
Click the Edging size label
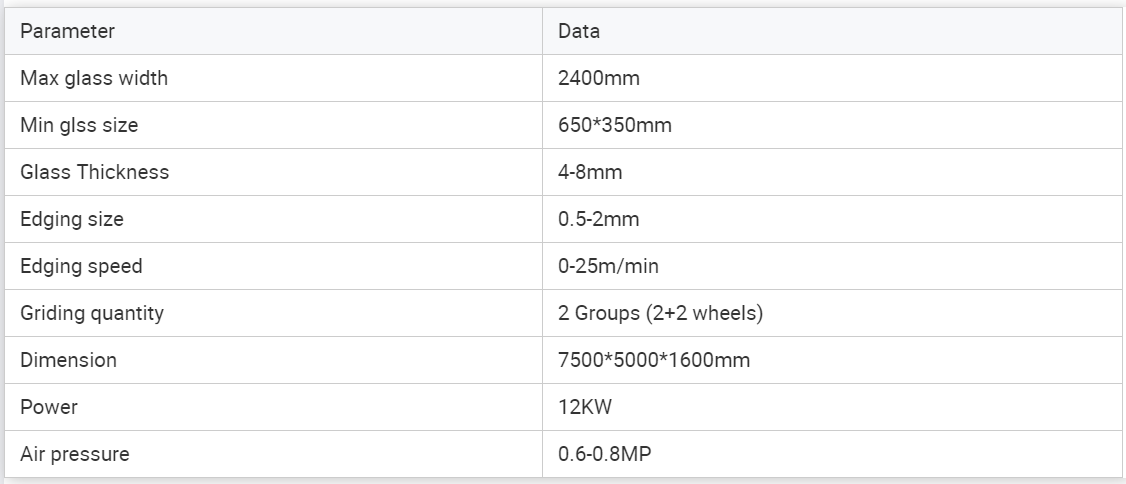coord(72,220)
